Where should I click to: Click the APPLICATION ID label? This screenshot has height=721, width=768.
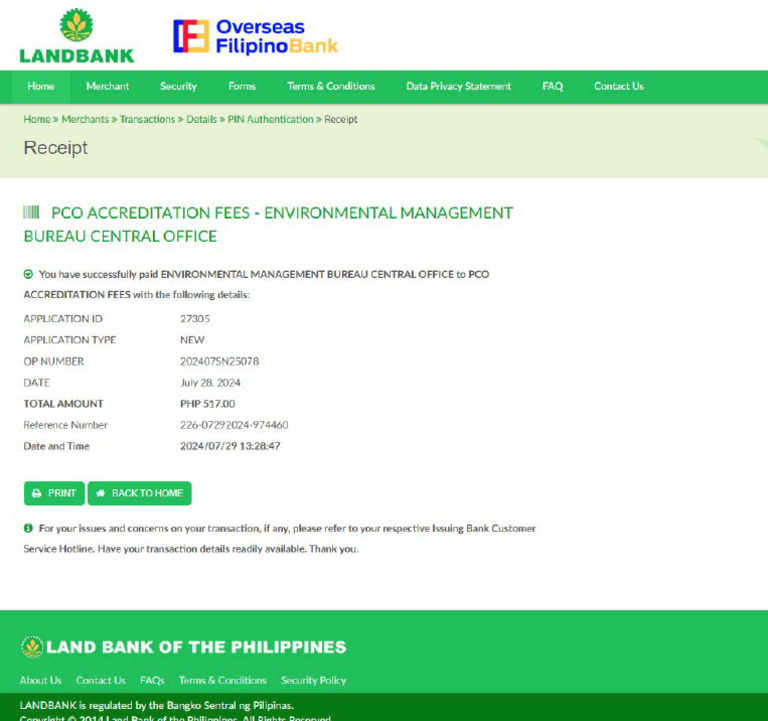point(63,319)
